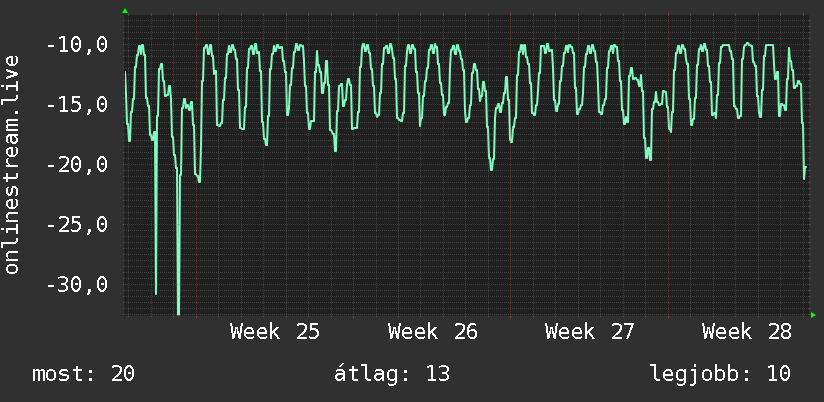The height and width of the screenshot is (402, 824).
Task: Click the final drop at graph's right end
Action: tap(805, 178)
